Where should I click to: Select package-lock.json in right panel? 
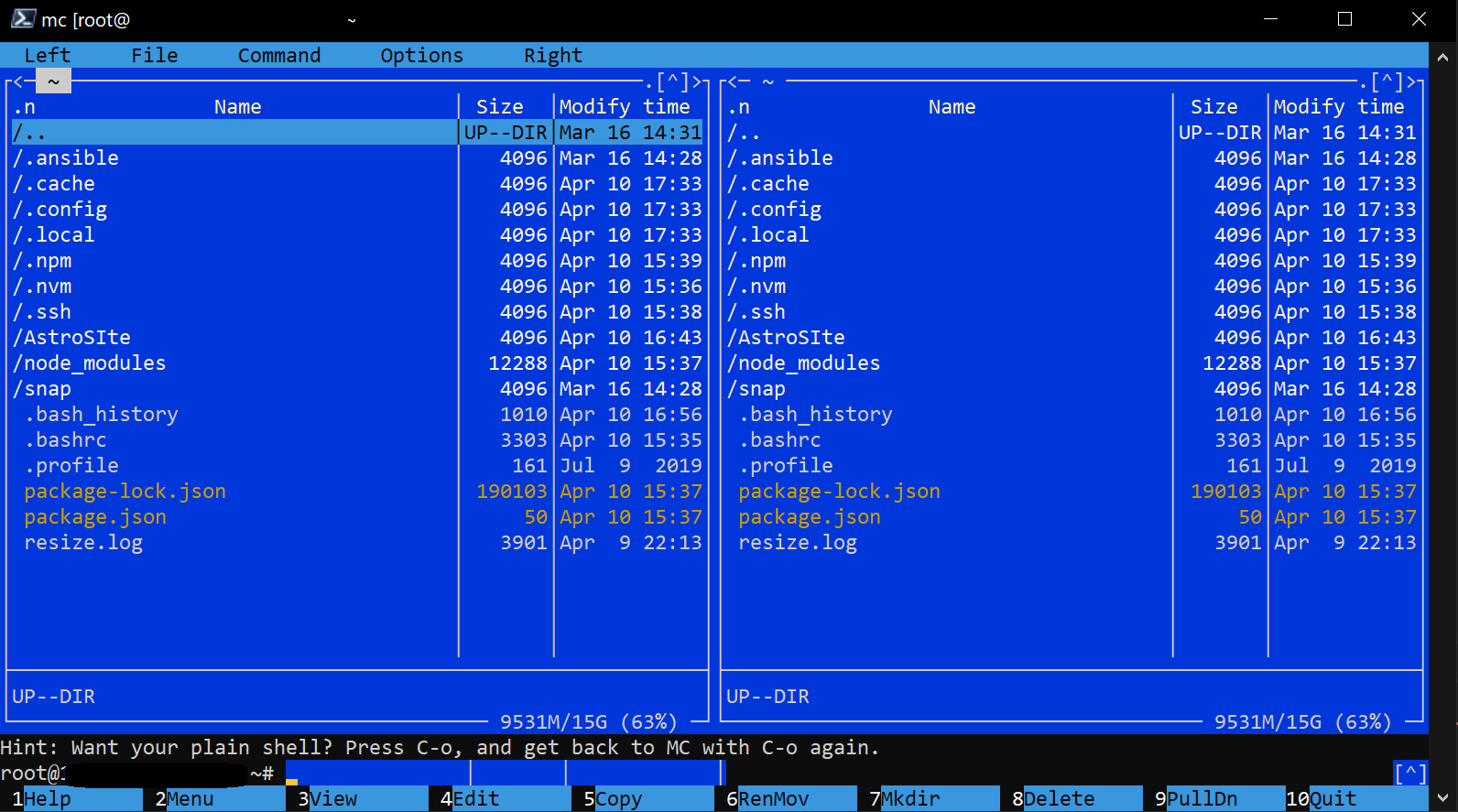click(x=1072, y=492)
